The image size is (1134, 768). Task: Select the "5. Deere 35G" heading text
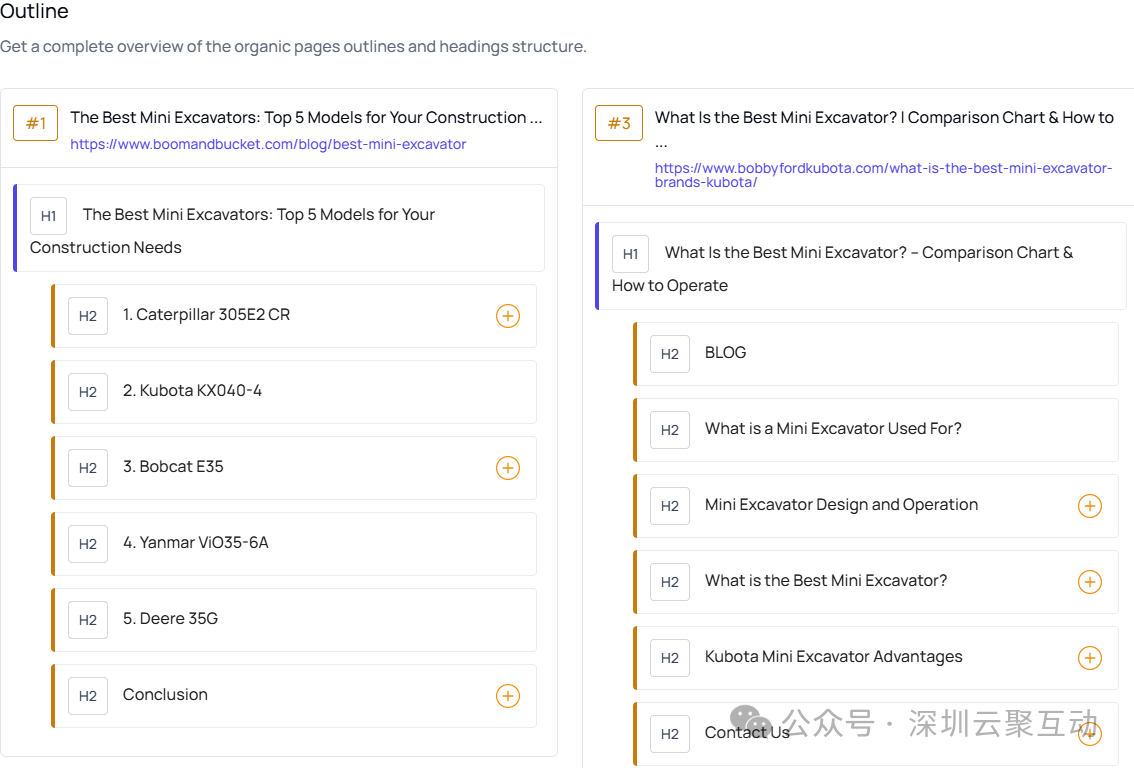(x=170, y=618)
